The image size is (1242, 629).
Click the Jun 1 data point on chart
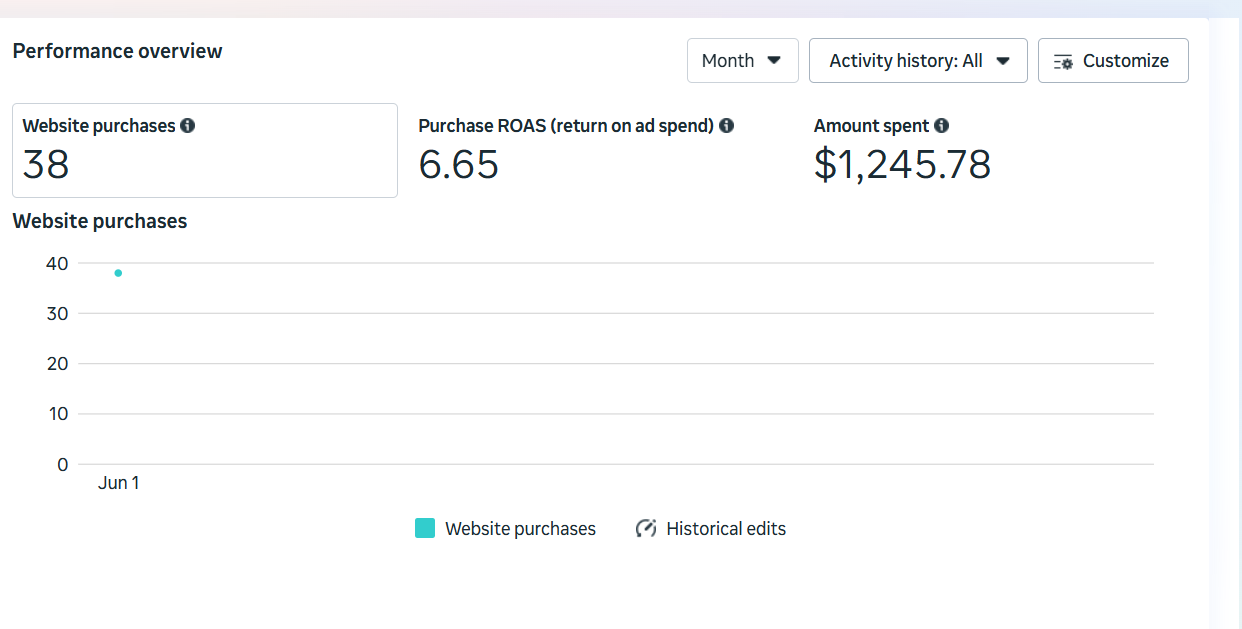(x=118, y=273)
